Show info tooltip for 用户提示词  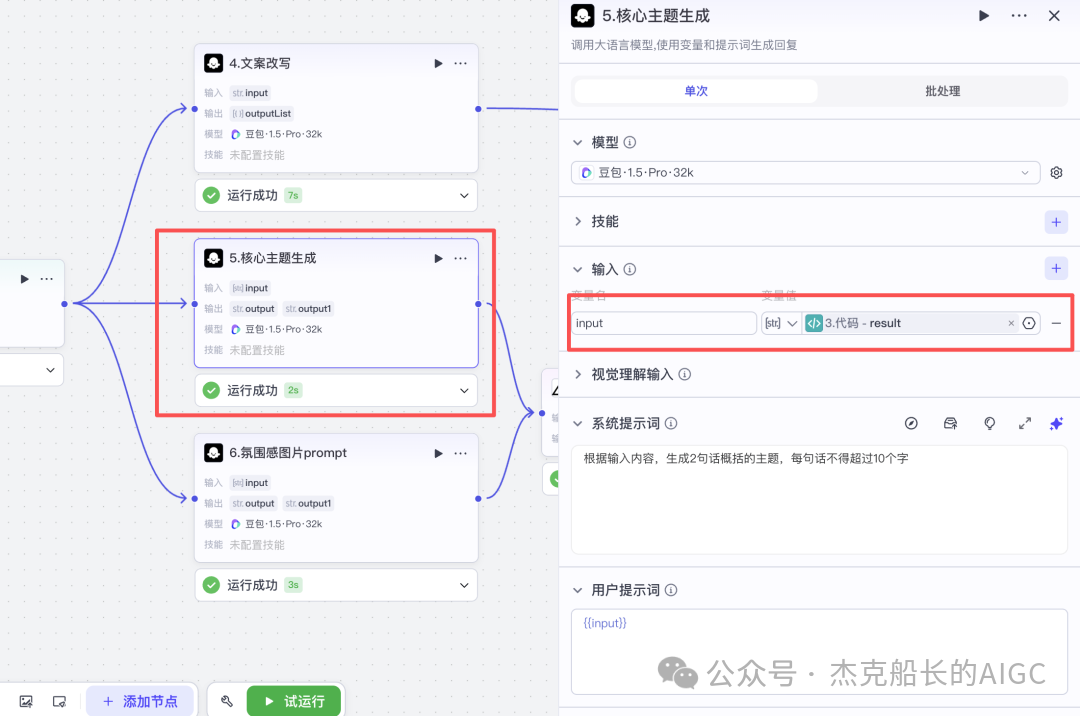[x=671, y=591]
